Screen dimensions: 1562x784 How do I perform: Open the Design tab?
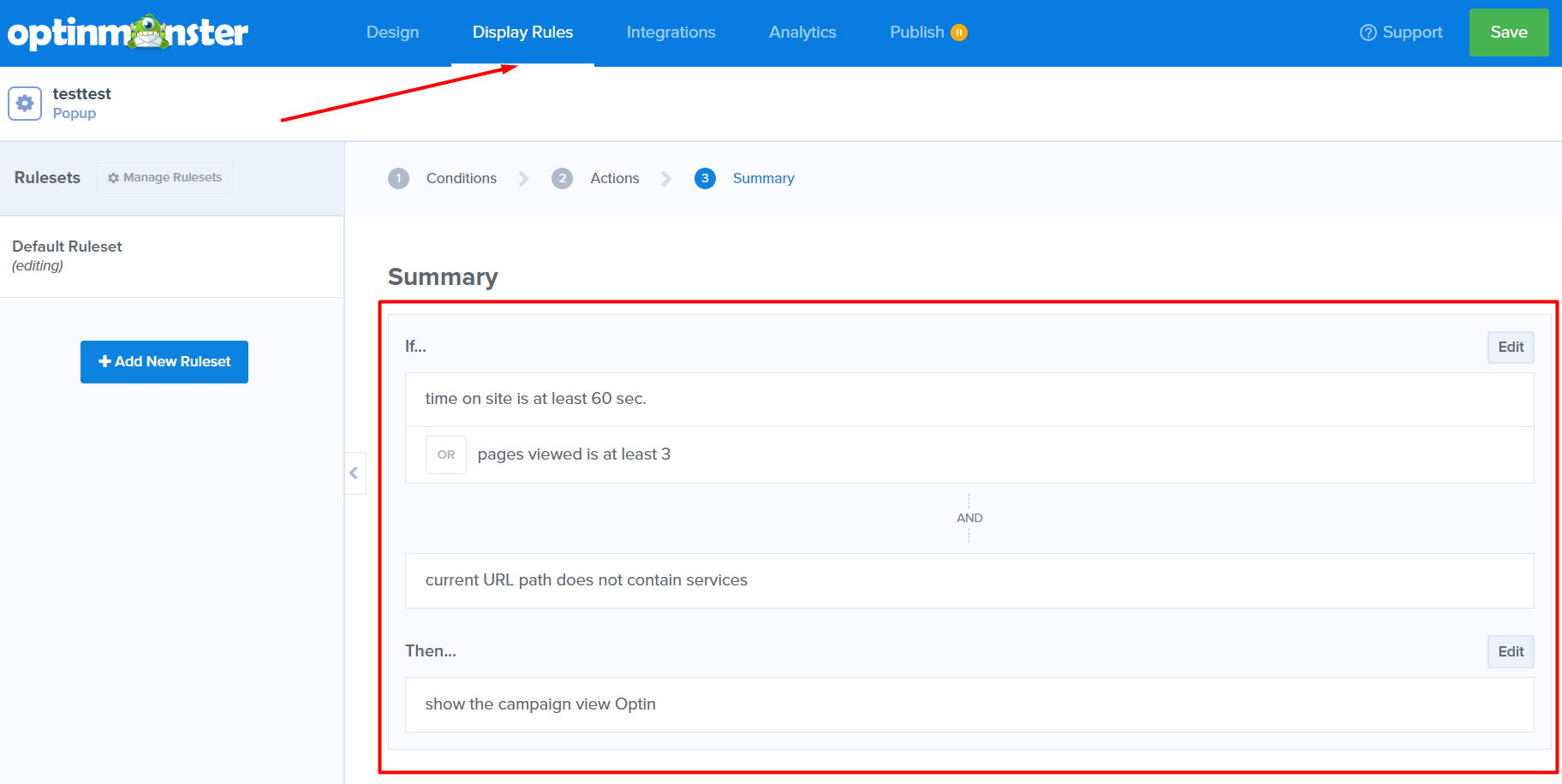(392, 33)
